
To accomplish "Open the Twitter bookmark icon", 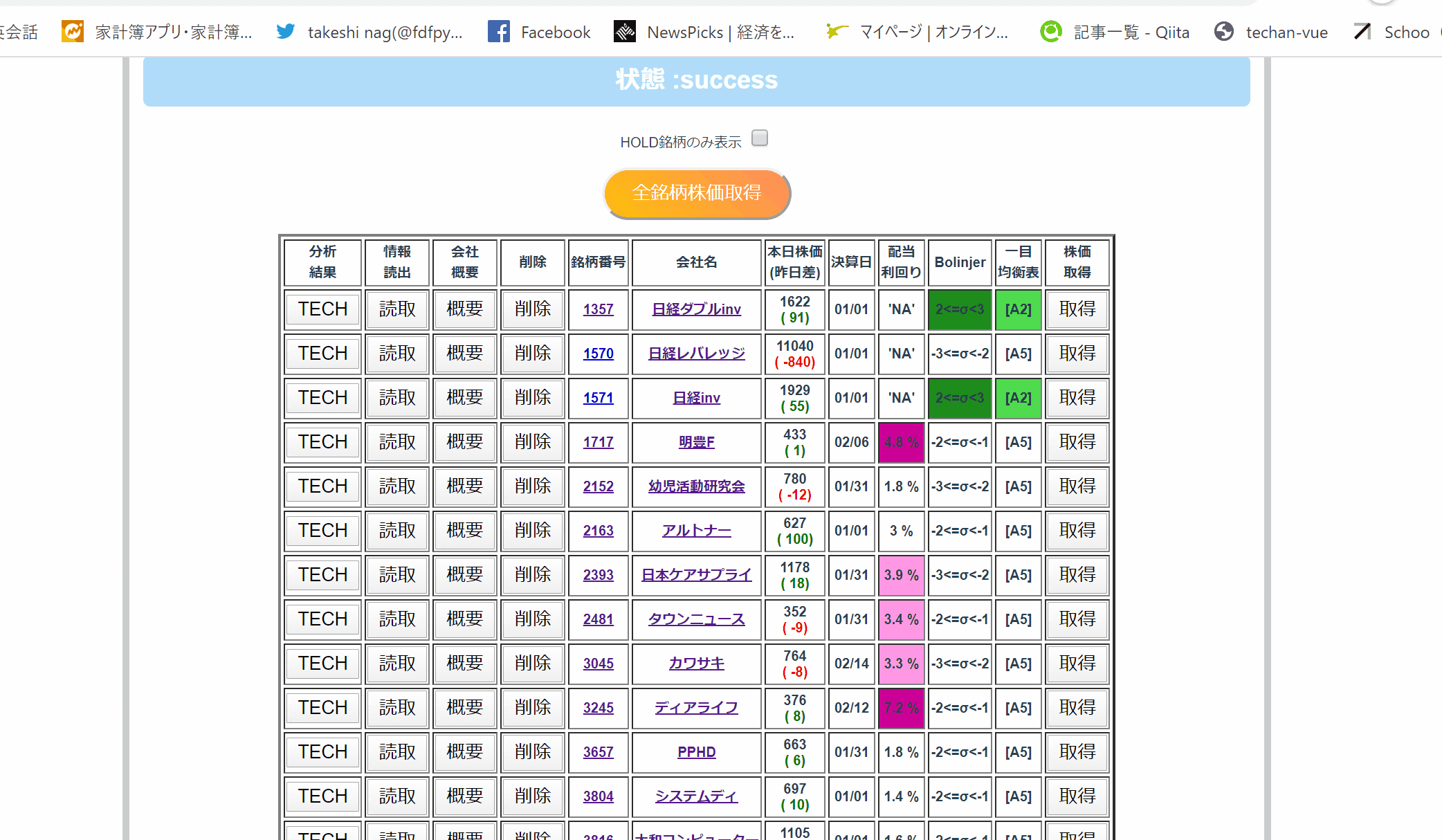I will tap(285, 32).
